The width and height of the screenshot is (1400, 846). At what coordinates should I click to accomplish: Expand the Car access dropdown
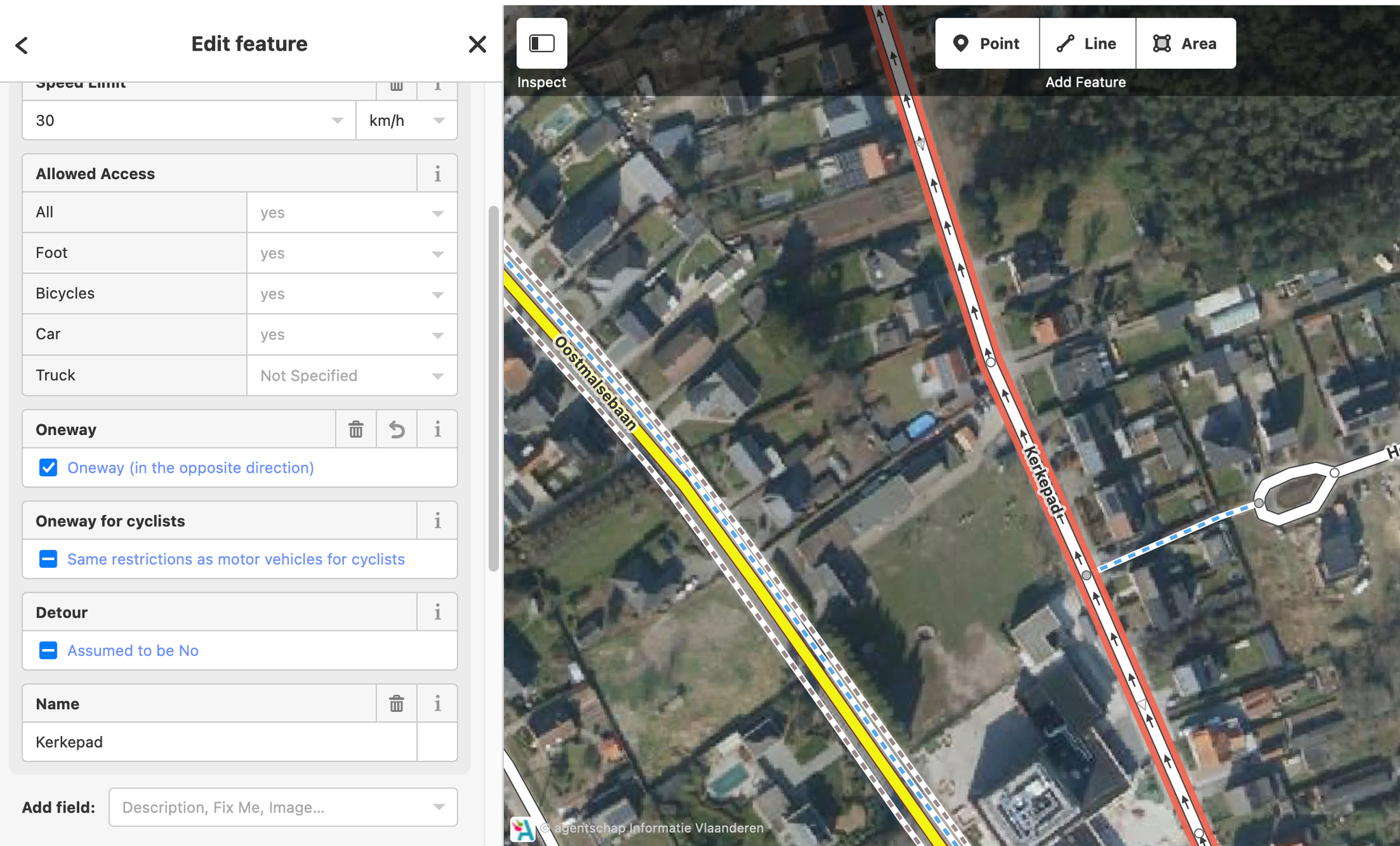437,334
